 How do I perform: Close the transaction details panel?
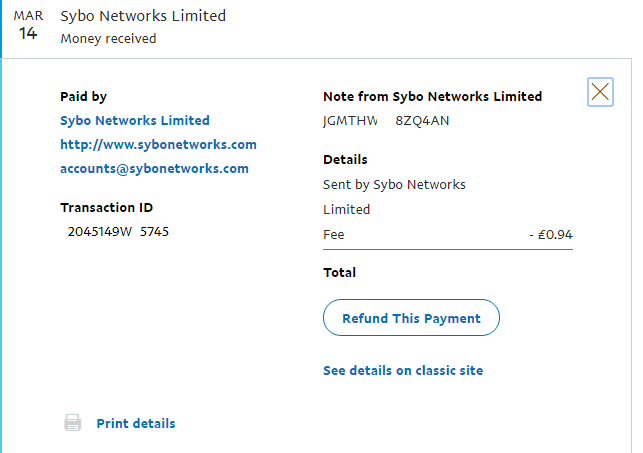tap(600, 93)
